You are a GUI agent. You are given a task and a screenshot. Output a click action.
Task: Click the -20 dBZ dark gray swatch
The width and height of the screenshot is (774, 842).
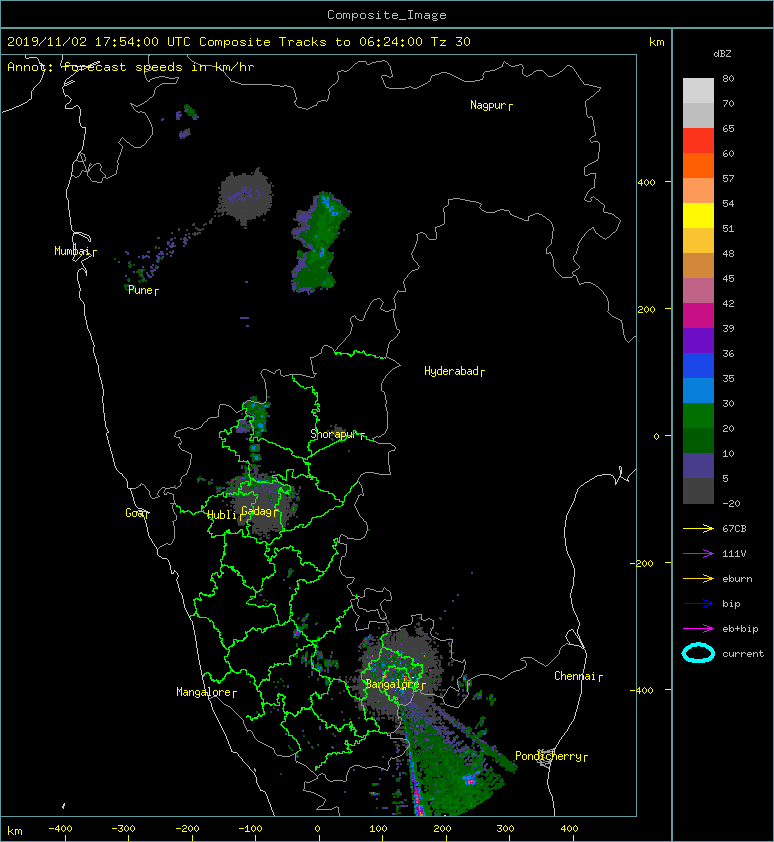(x=698, y=491)
